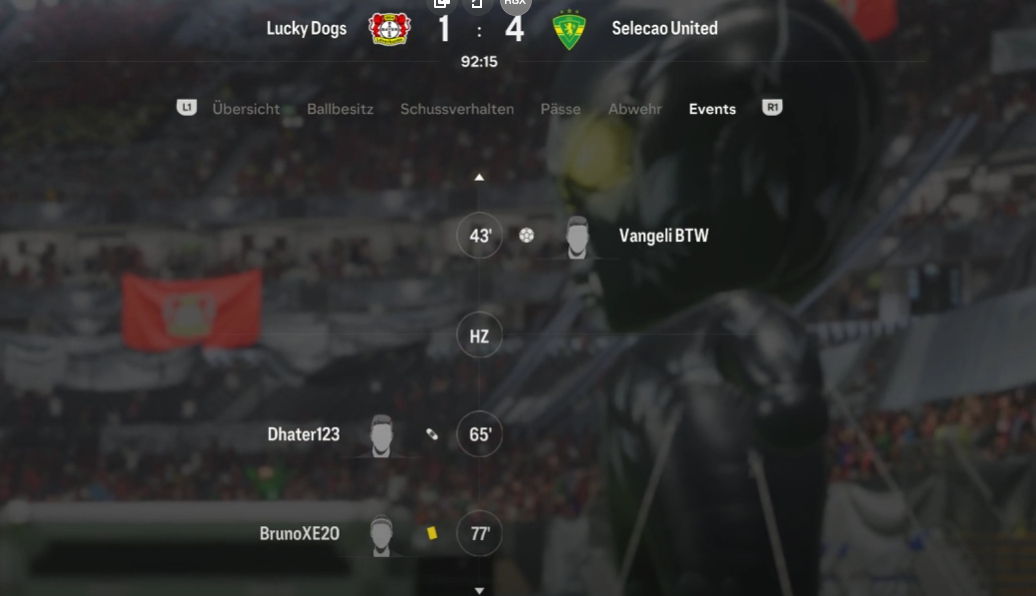Click the Vangeli BTW player name
Viewport: 1036px width, 596px height.
(663, 235)
